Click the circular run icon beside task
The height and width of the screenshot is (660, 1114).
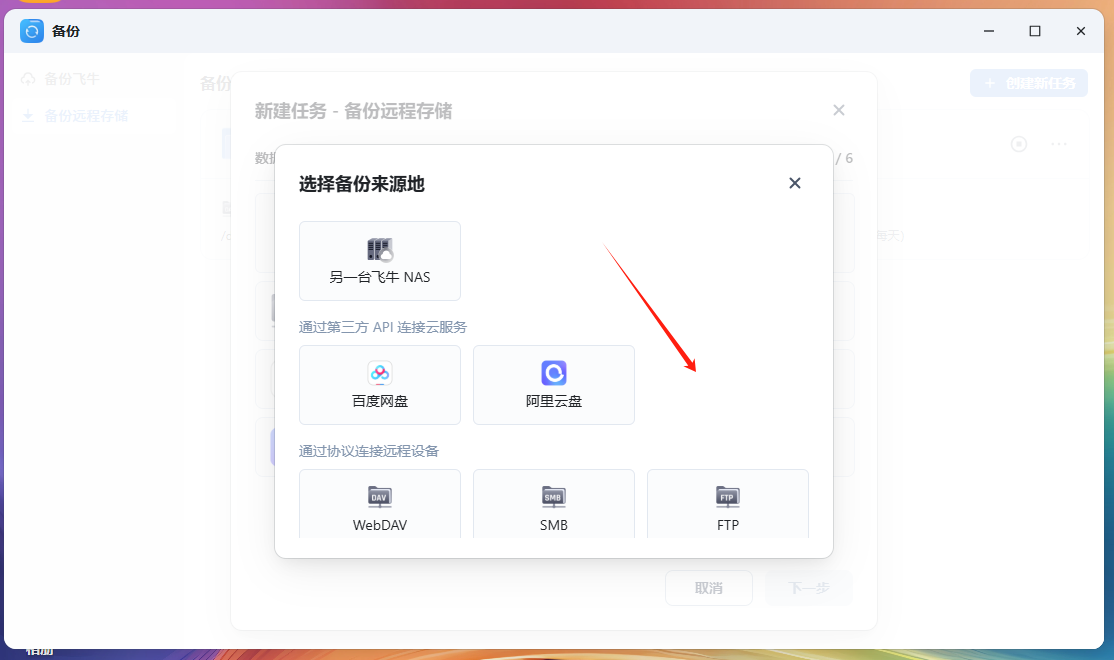[x=1019, y=144]
